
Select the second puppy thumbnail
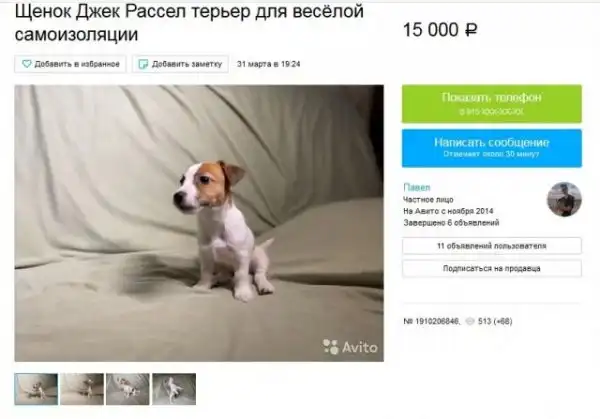(82, 389)
